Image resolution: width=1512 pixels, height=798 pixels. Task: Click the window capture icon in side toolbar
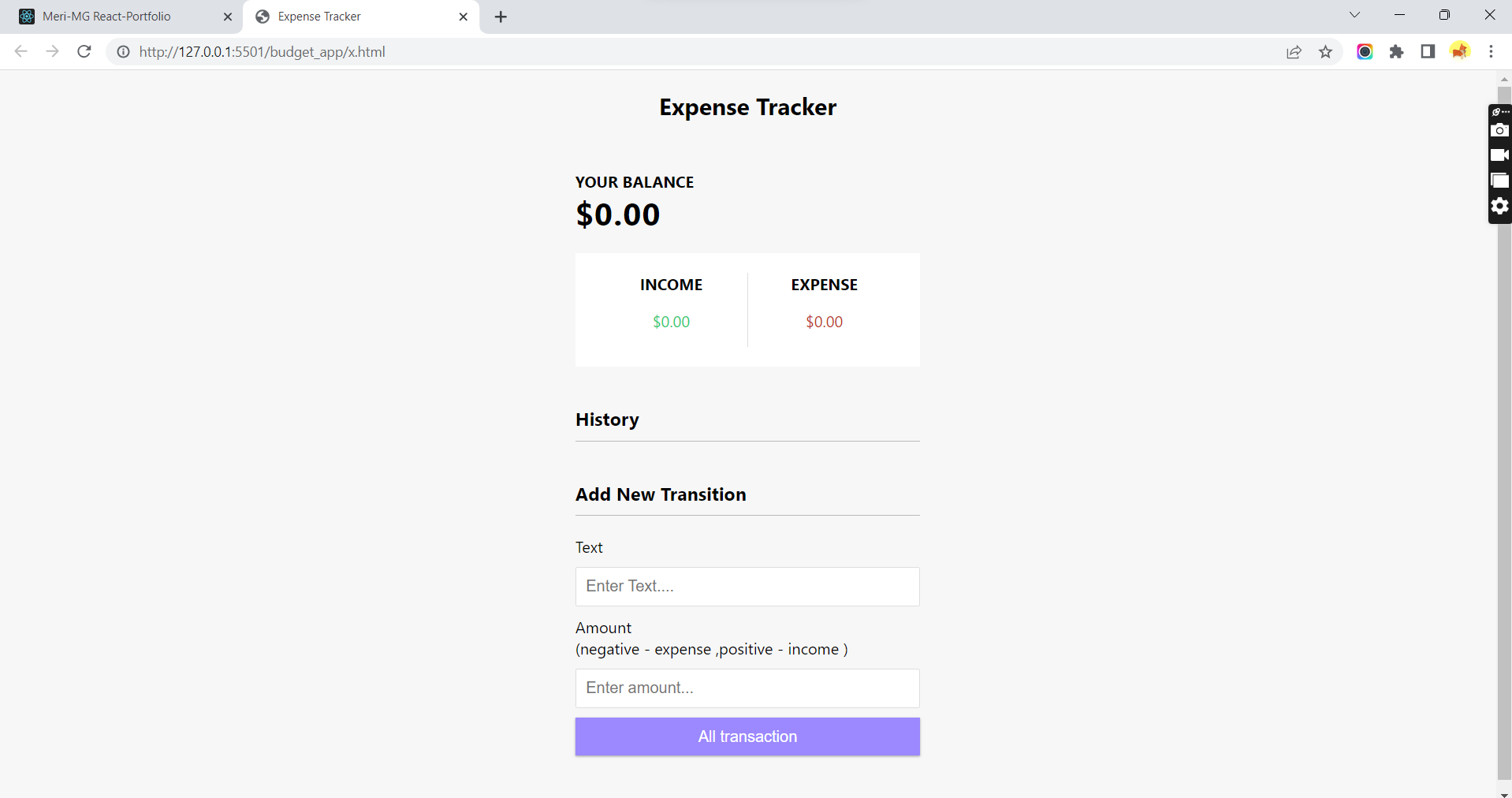[1500, 181]
